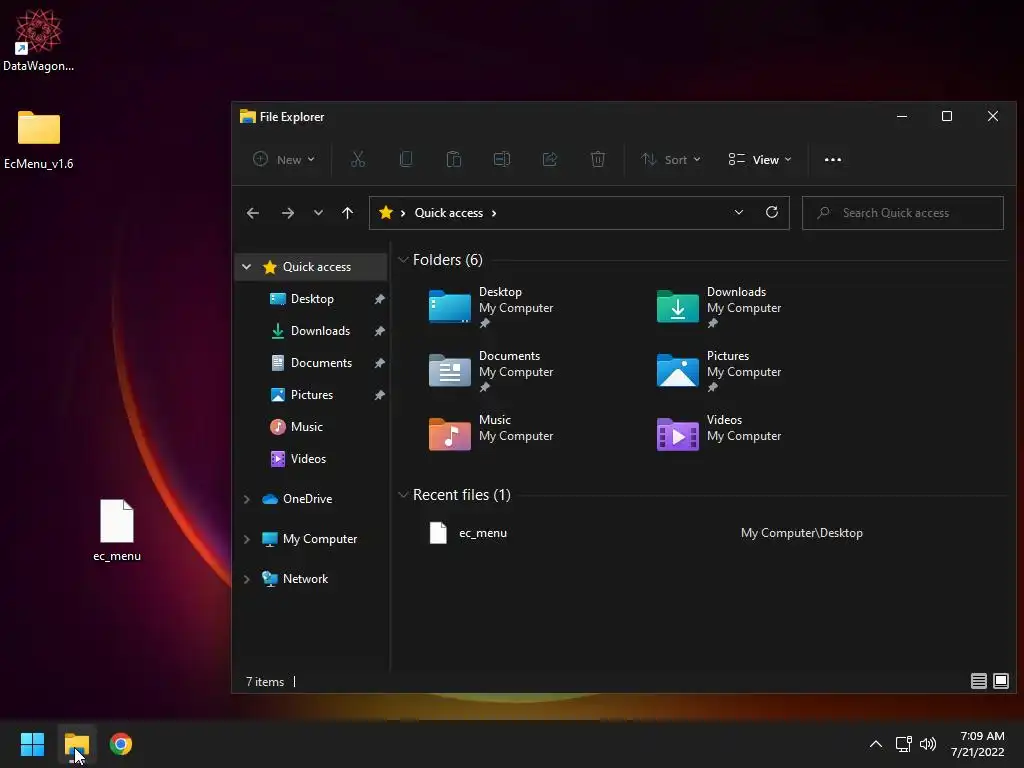The width and height of the screenshot is (1024, 768).
Task: Select Desktop in the navigation pane
Action: point(312,299)
